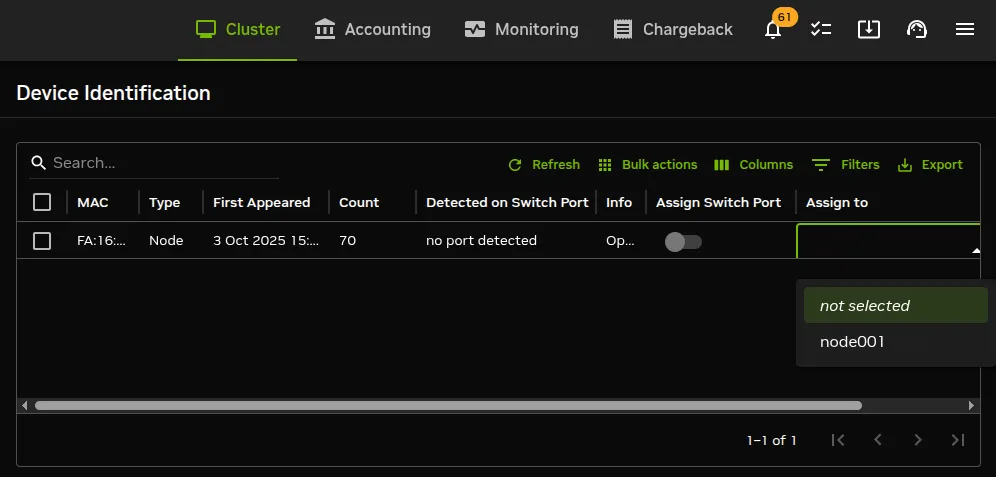Viewport: 996px width, 477px height.
Task: Open Bulk actions menu
Action: [x=647, y=165]
